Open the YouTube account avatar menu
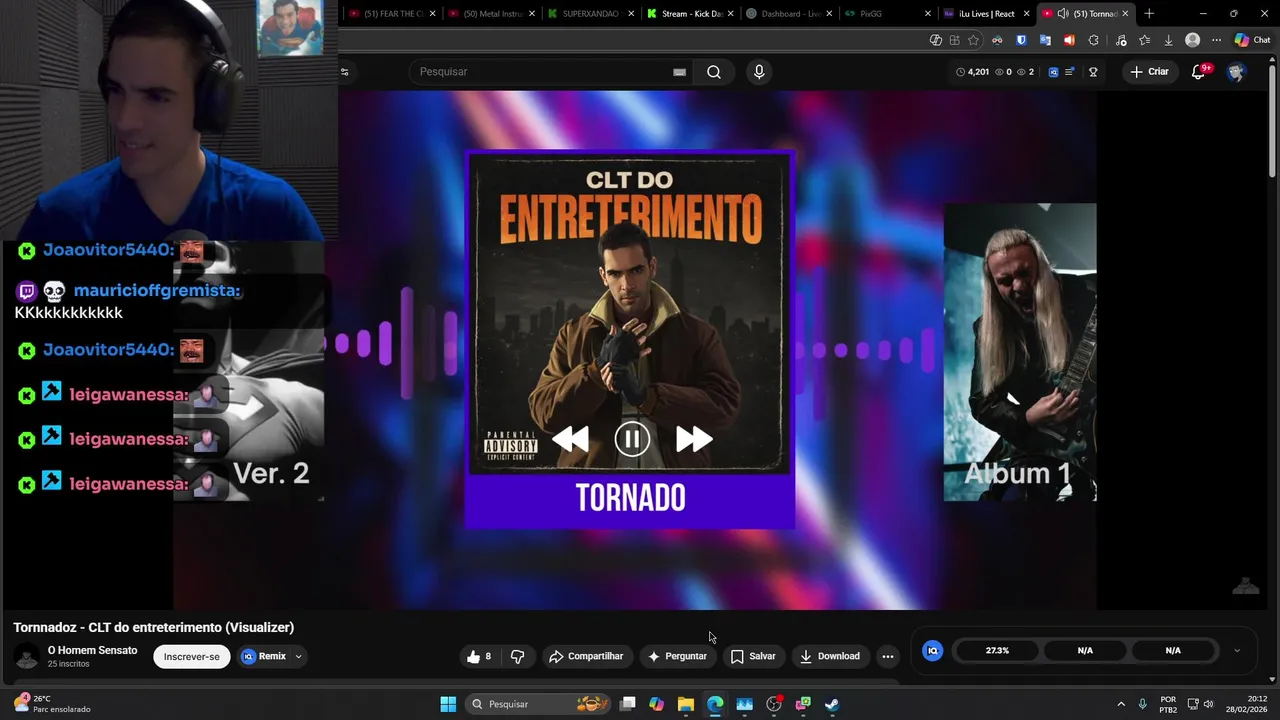This screenshot has width=1280, height=720. [x=1236, y=72]
